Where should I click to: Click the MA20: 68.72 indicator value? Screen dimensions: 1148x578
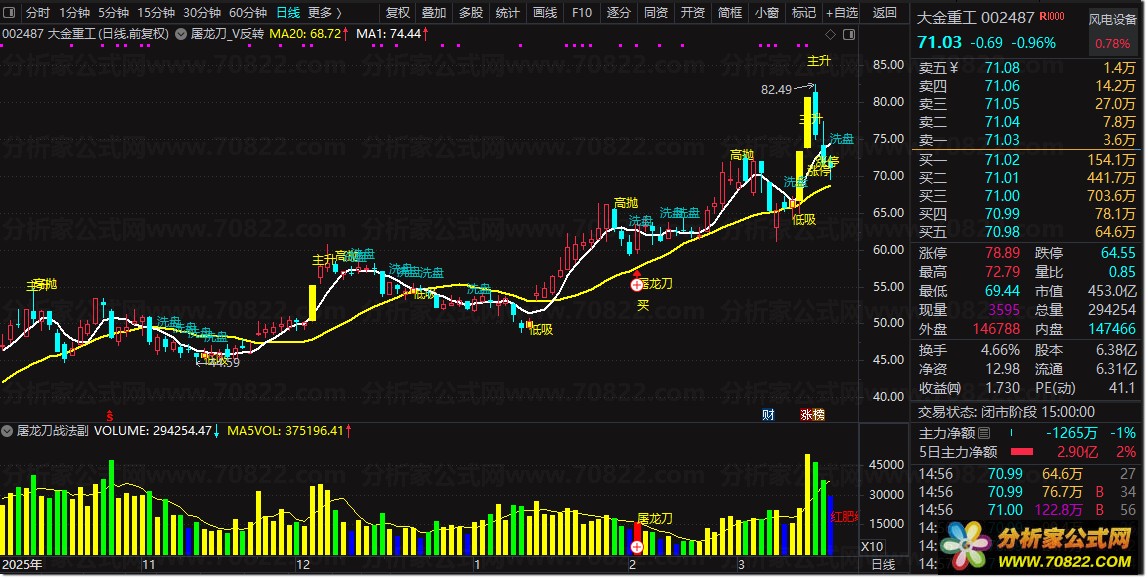(305, 34)
